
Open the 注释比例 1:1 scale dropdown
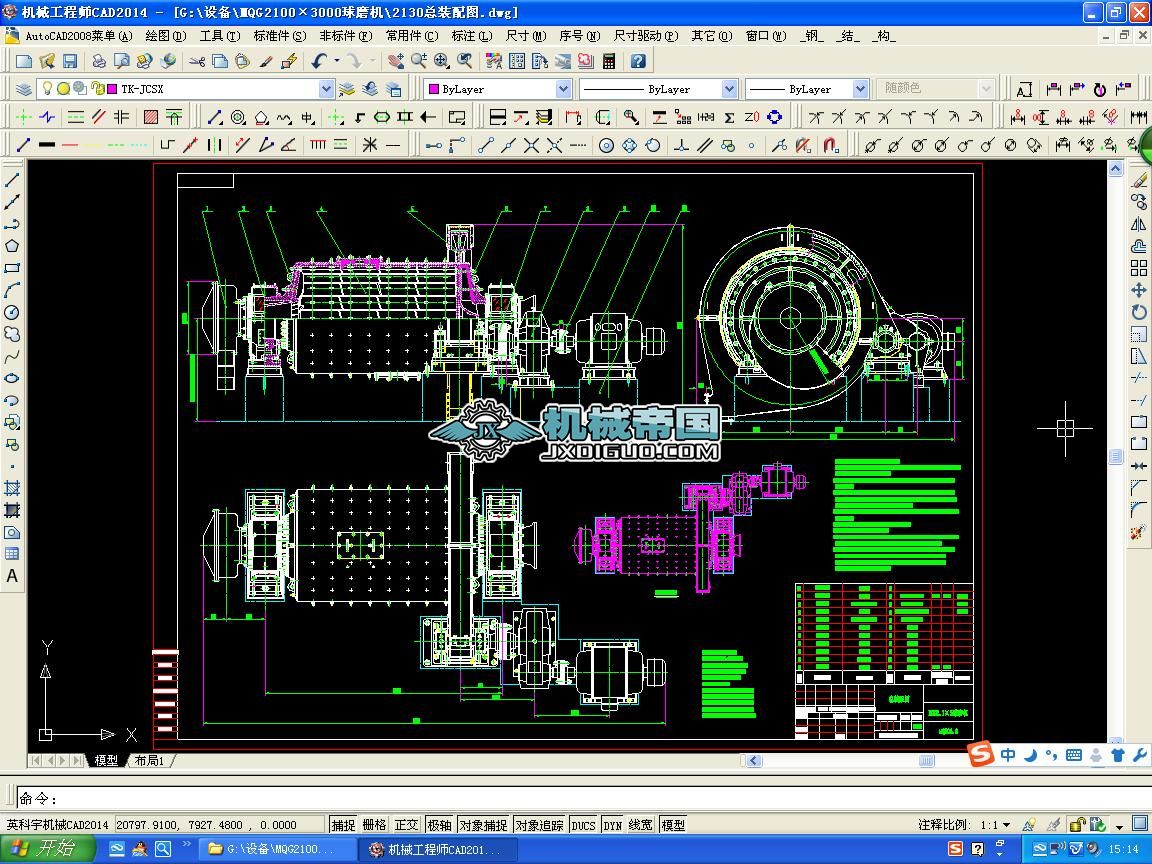pos(1007,825)
